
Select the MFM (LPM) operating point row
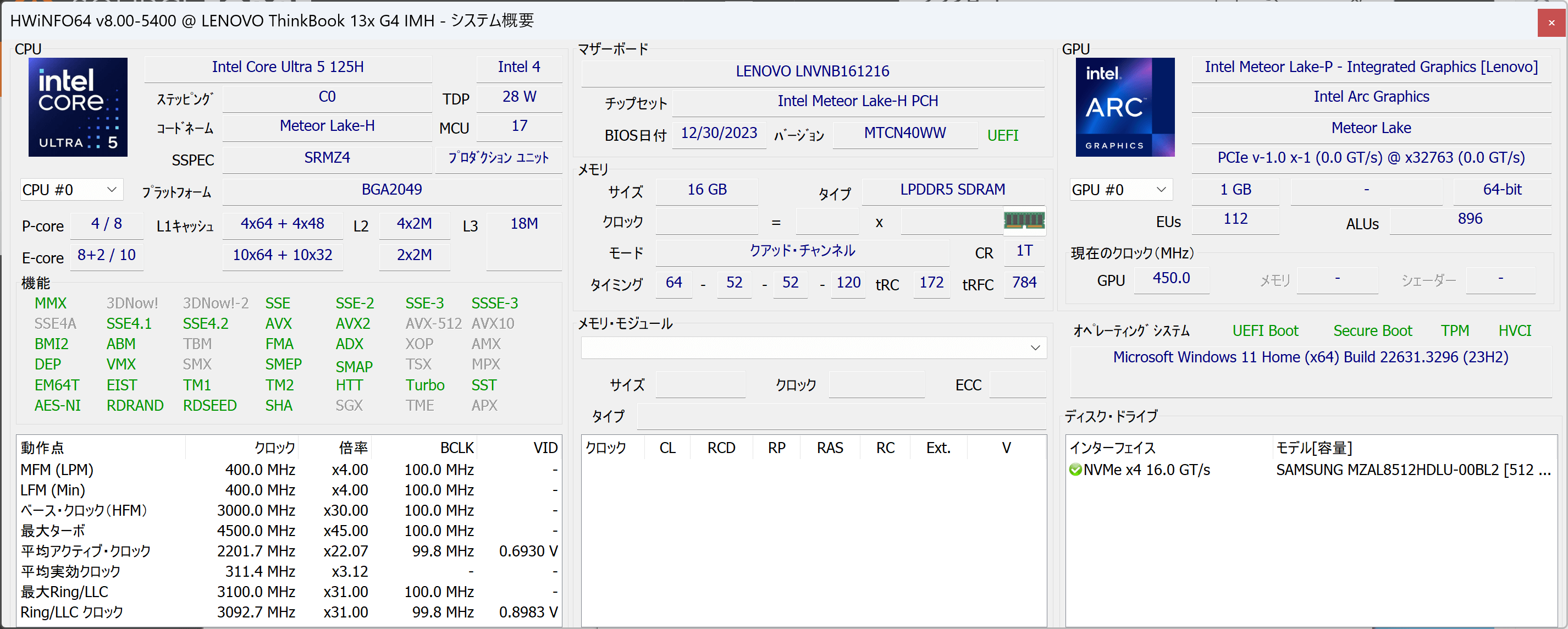click(289, 470)
